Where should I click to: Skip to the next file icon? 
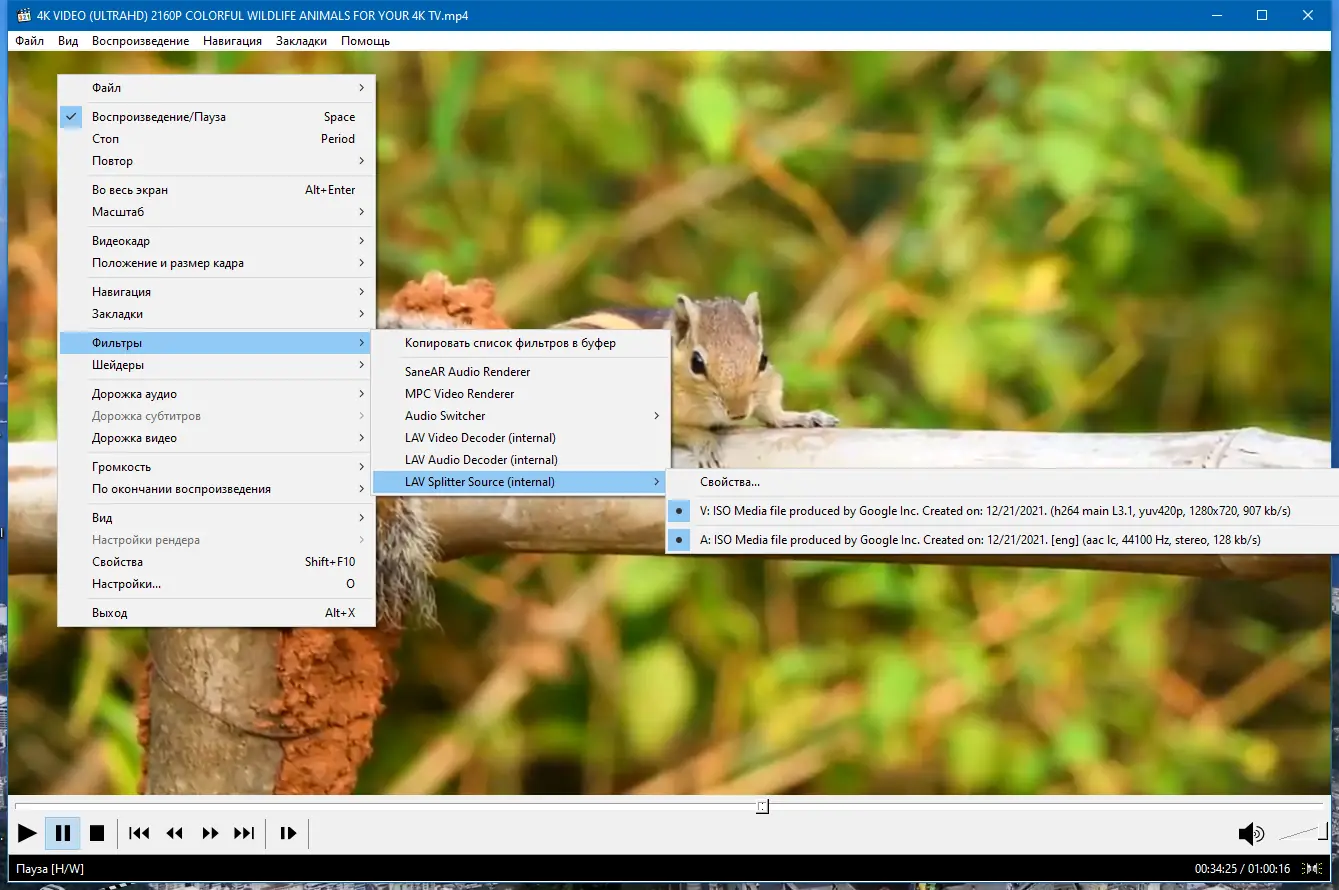click(244, 833)
